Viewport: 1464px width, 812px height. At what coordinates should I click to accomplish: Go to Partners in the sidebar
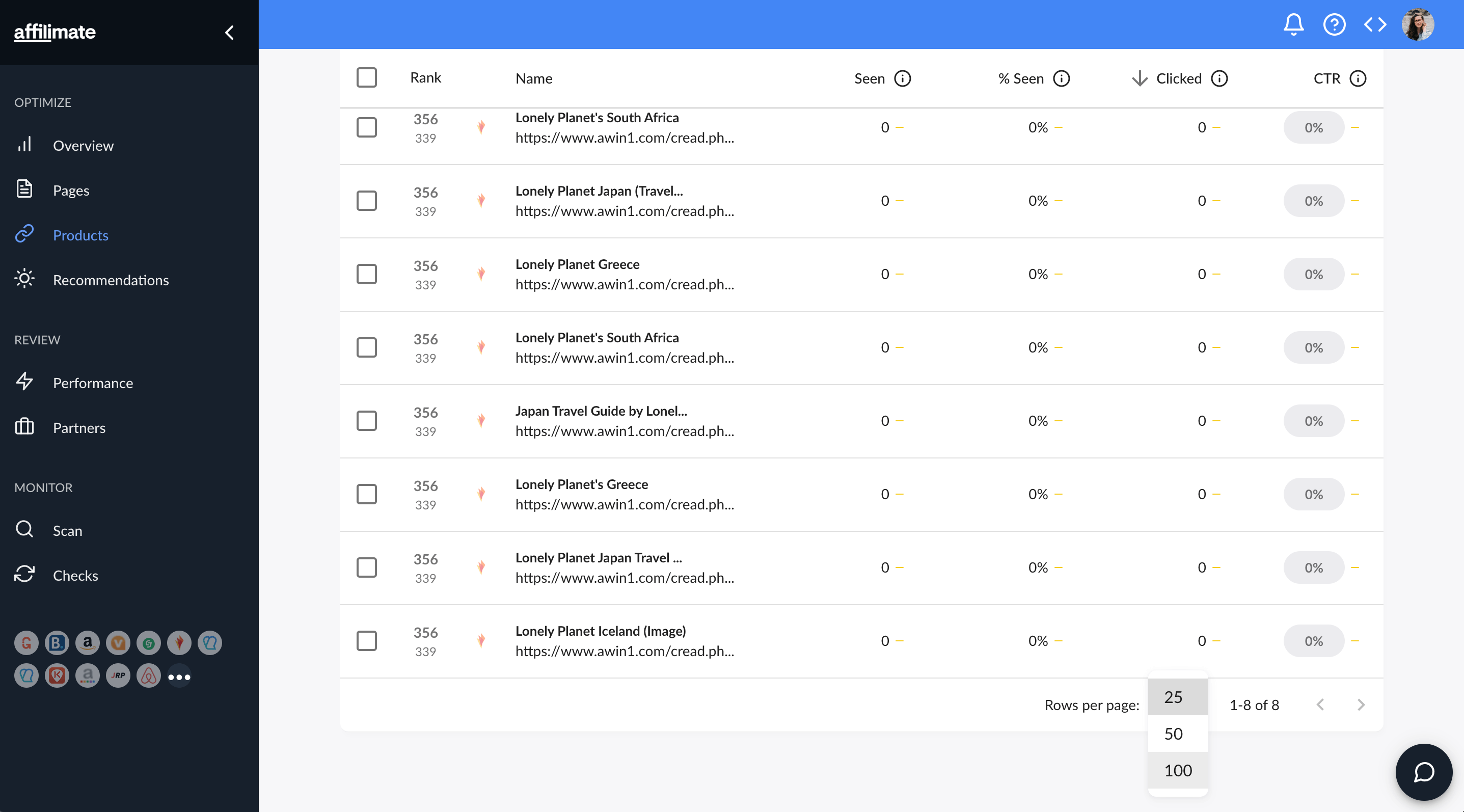79,428
